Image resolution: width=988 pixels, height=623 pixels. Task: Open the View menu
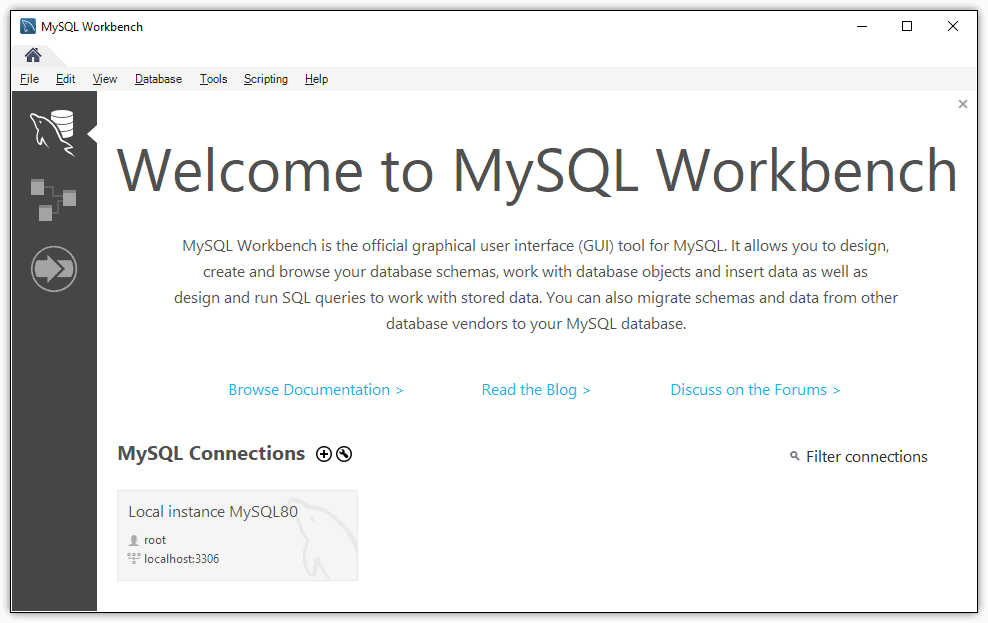pos(105,79)
